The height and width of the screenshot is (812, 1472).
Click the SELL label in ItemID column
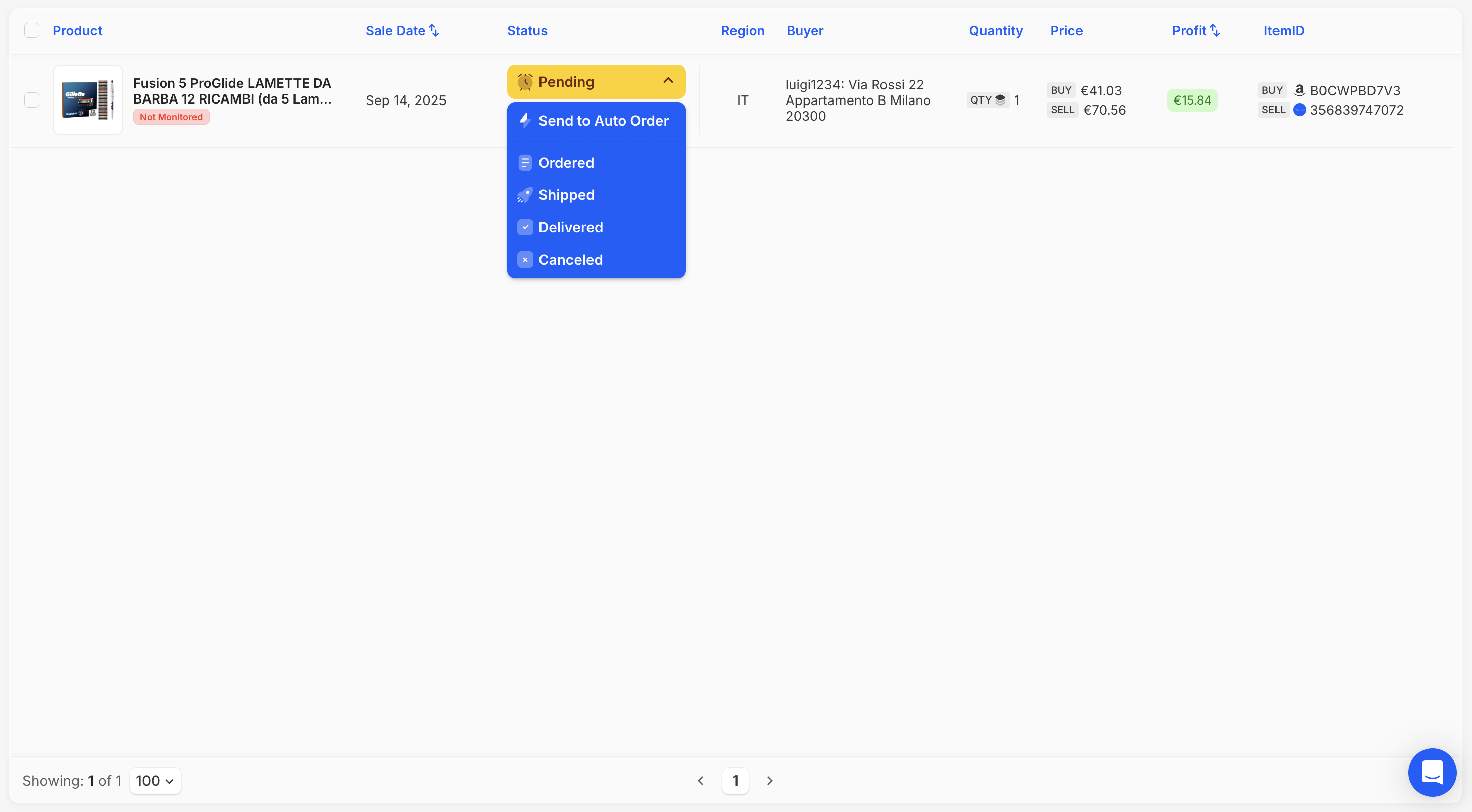click(1273, 110)
